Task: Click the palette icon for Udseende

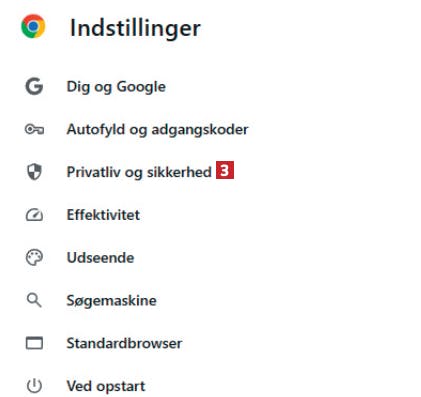Action: pos(34,258)
